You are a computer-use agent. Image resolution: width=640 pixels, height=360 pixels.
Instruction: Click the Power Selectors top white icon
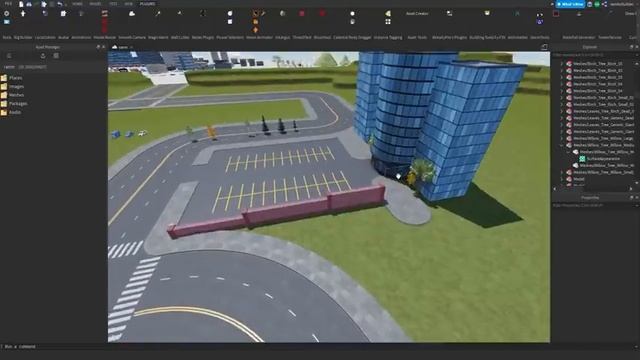coord(230,13)
